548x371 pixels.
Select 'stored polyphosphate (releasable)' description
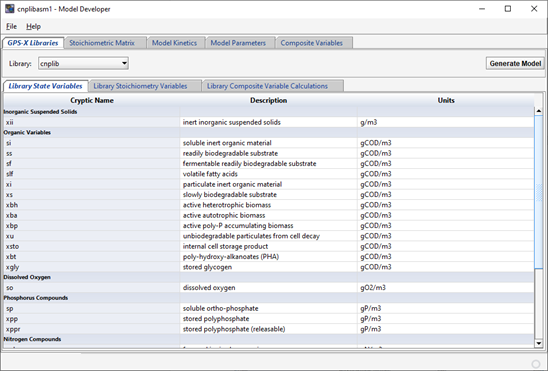(268, 329)
